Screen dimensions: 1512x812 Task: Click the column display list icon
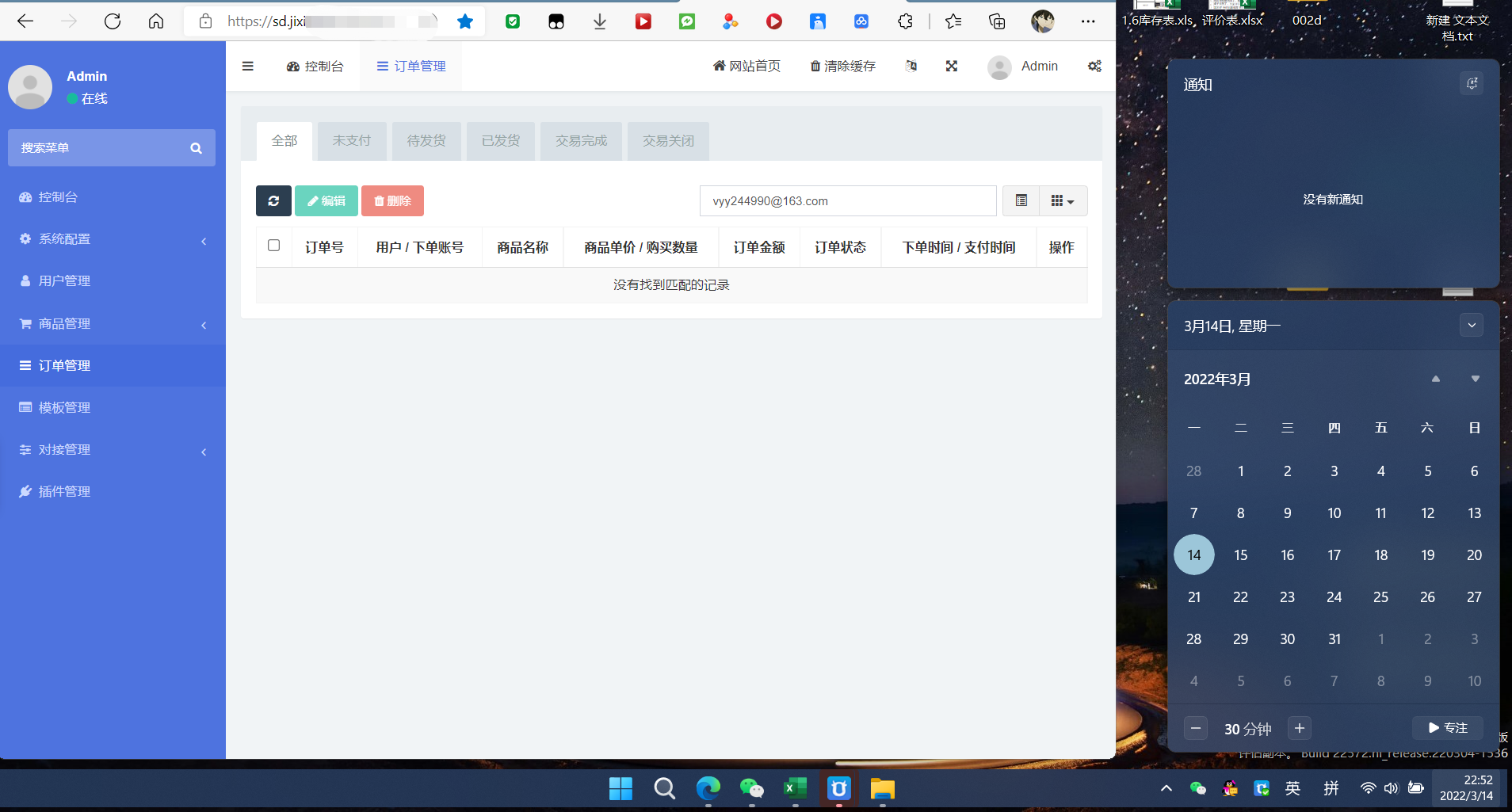click(1021, 200)
